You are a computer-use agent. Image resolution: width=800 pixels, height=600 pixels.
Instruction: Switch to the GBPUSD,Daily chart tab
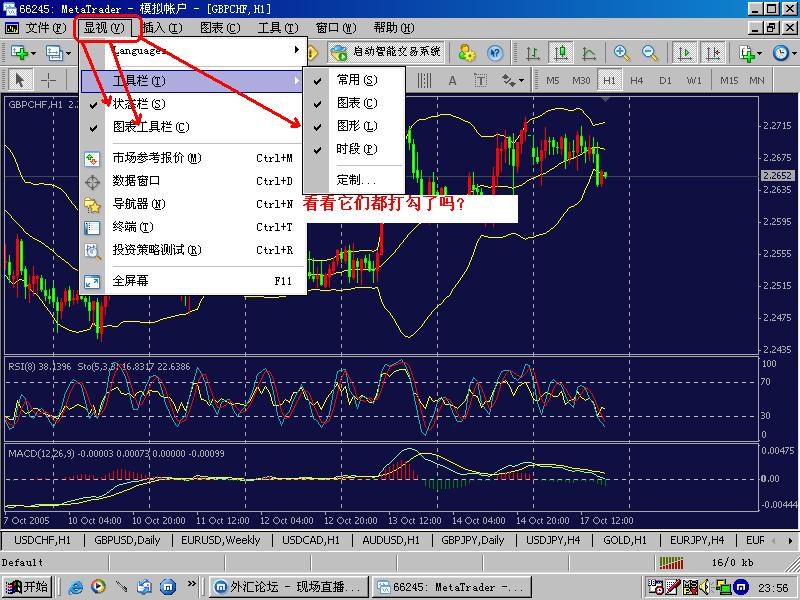click(127, 540)
